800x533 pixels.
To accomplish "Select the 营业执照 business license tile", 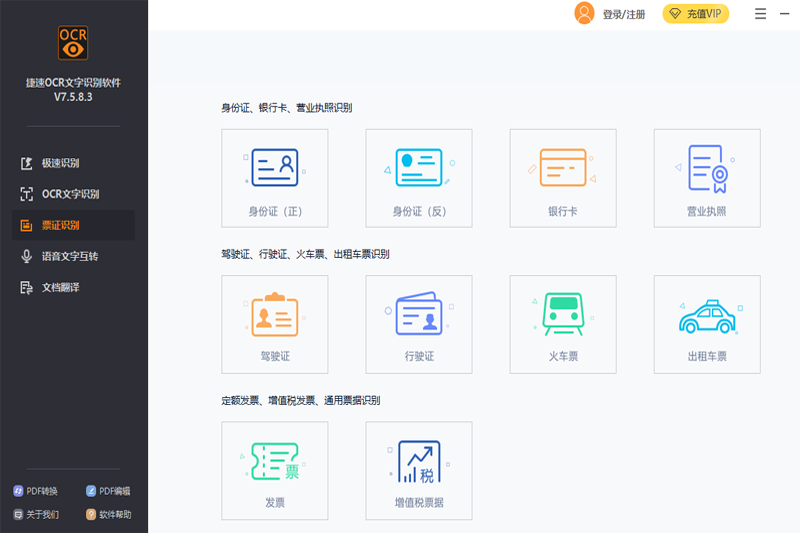I will tap(707, 178).
